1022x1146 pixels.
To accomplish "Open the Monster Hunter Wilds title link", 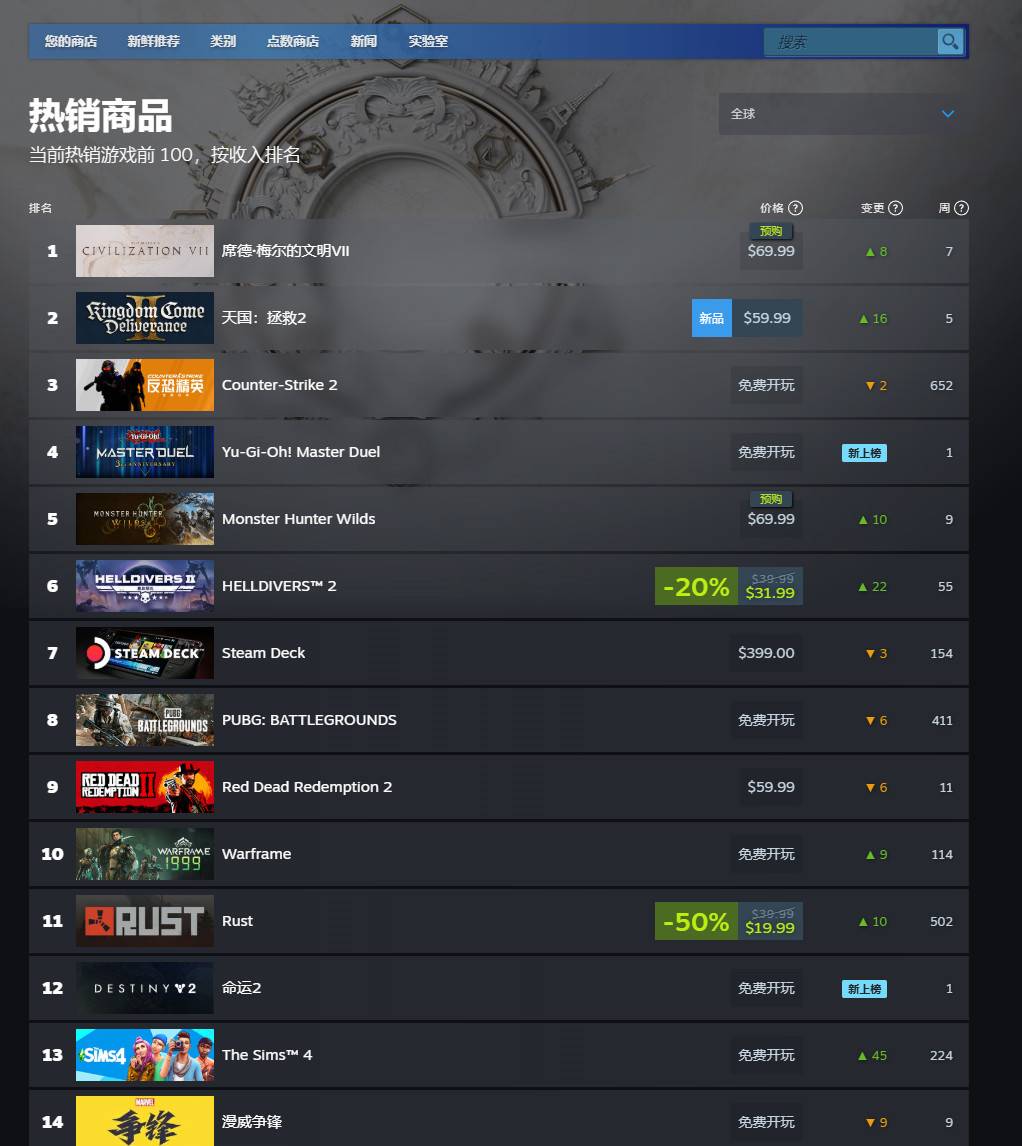I will tap(298, 519).
